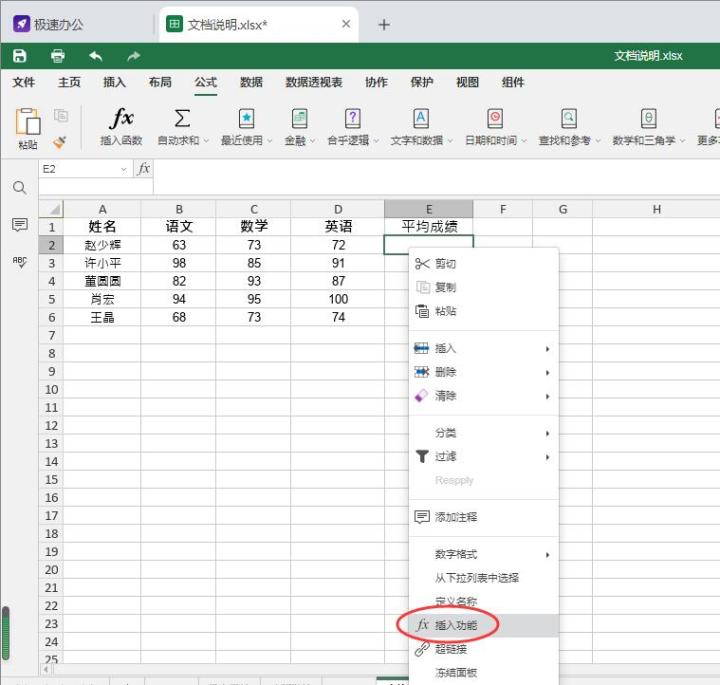This screenshot has width=720, height=685.
Task: Switch to the 布局 ribbon tab
Action: pos(160,82)
